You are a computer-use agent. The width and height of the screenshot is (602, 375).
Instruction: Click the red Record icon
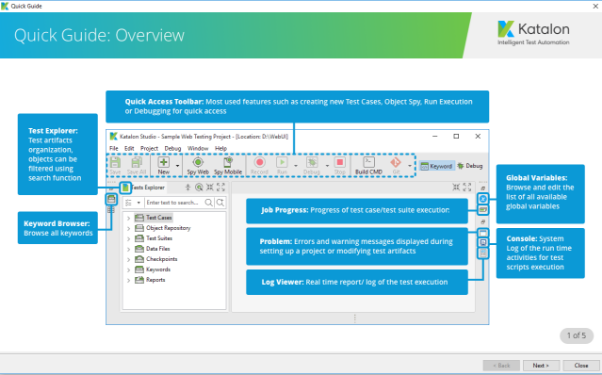click(x=260, y=162)
